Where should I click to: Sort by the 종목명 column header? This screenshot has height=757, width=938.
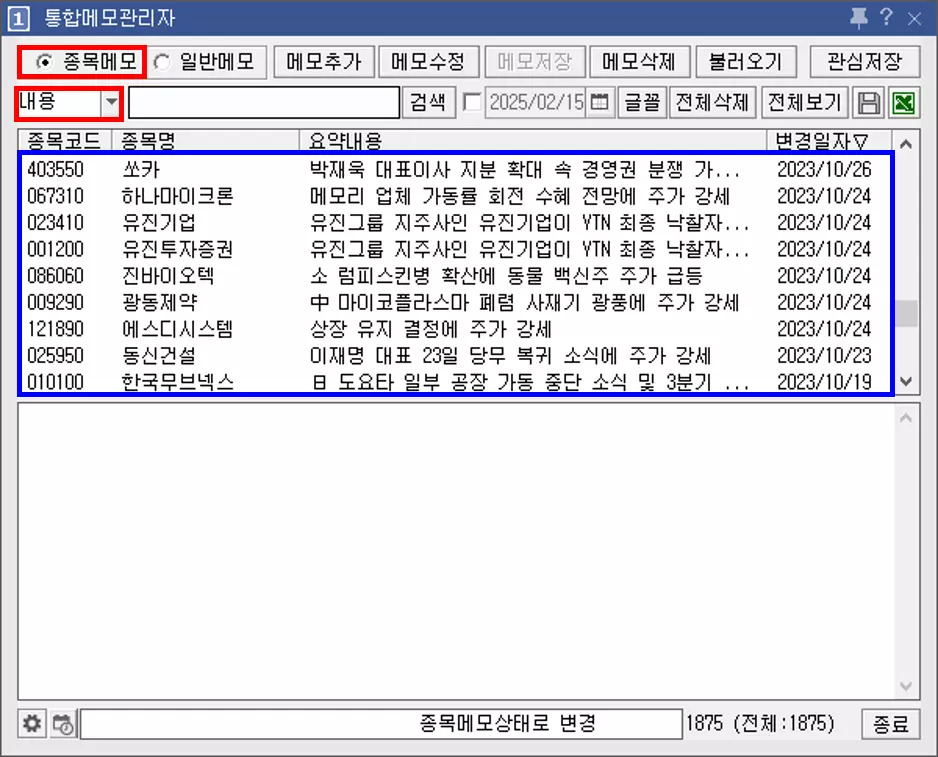[x=205, y=141]
